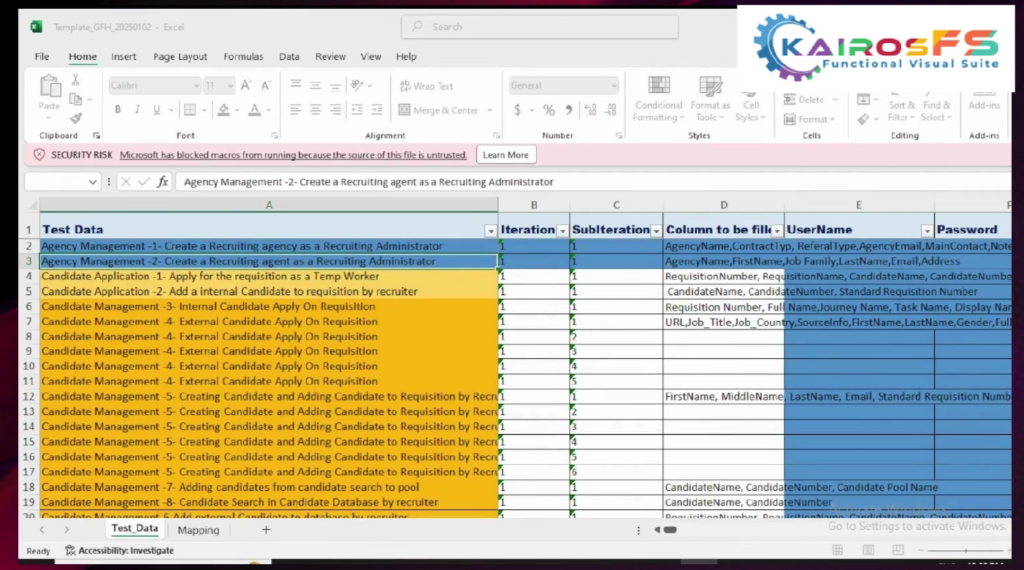This screenshot has width=1024, height=570.
Task: Click the Learn More button
Action: click(x=506, y=155)
